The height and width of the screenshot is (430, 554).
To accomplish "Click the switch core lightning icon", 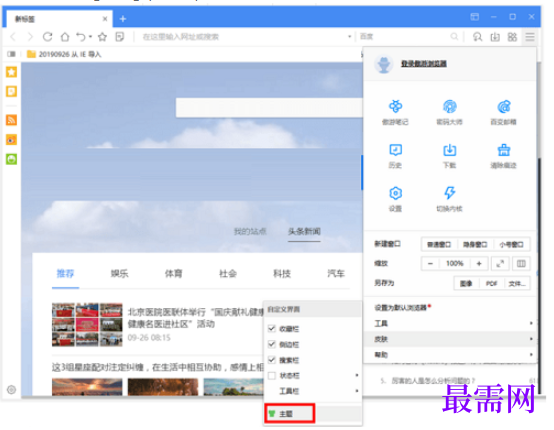I will 449,193.
